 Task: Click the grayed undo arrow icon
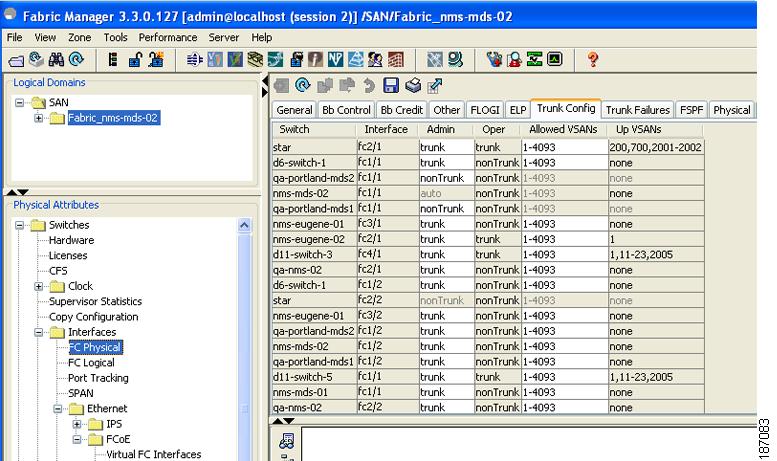point(369,85)
